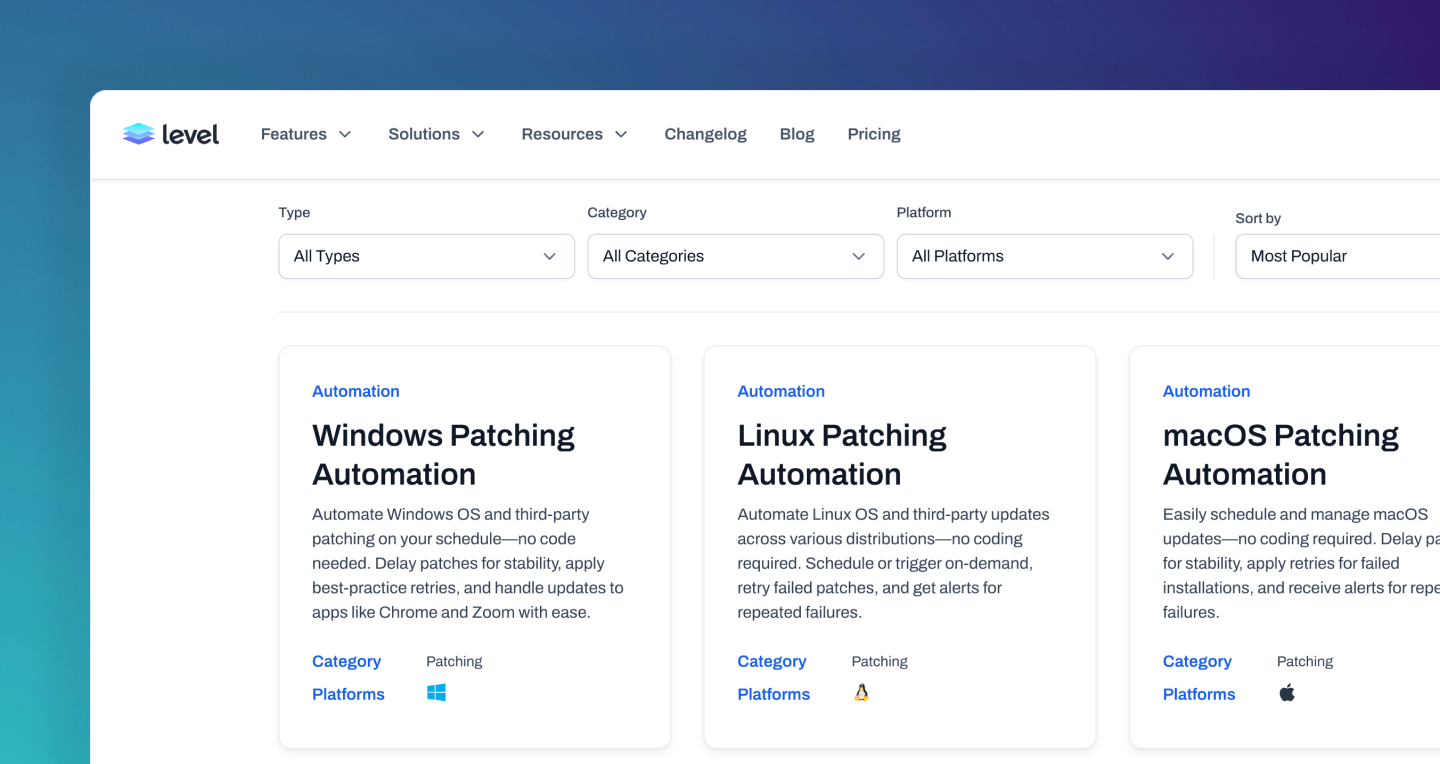Go to the Blog page
Viewport: 1440px width, 764px height.
click(797, 134)
